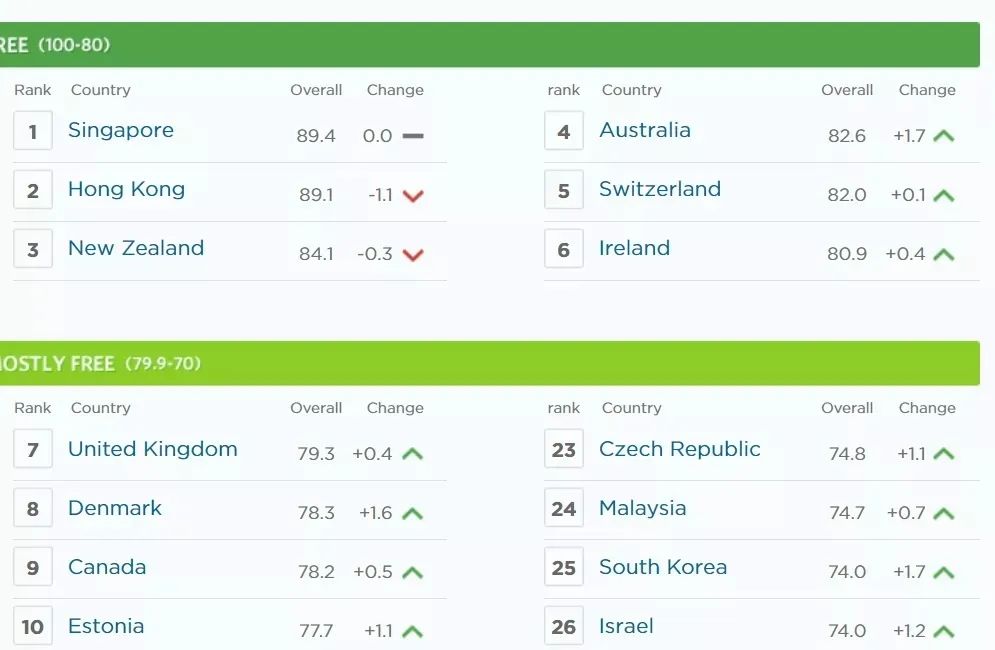Open Australia's country page
Screen dimensions: 995x650
coord(645,130)
